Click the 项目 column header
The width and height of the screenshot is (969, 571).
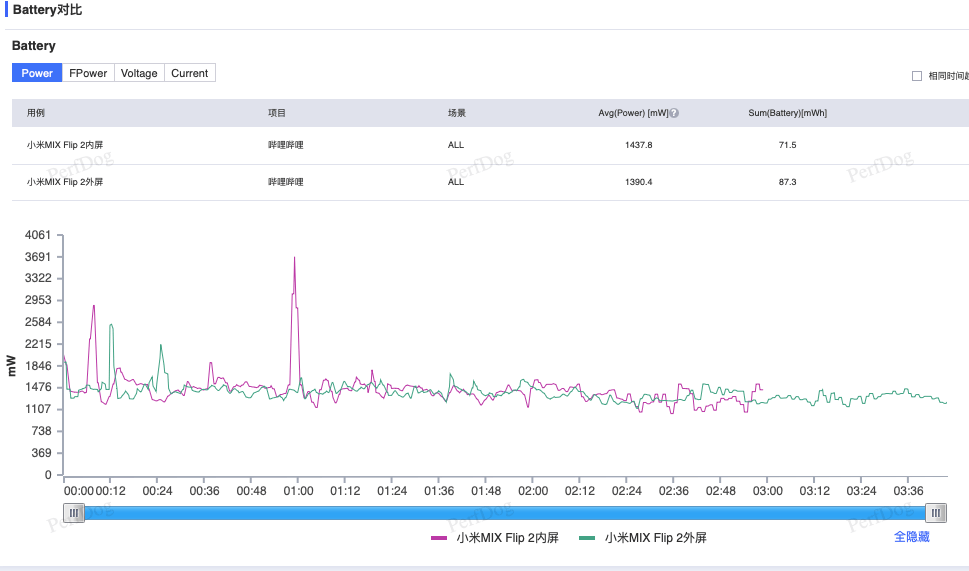[277, 113]
